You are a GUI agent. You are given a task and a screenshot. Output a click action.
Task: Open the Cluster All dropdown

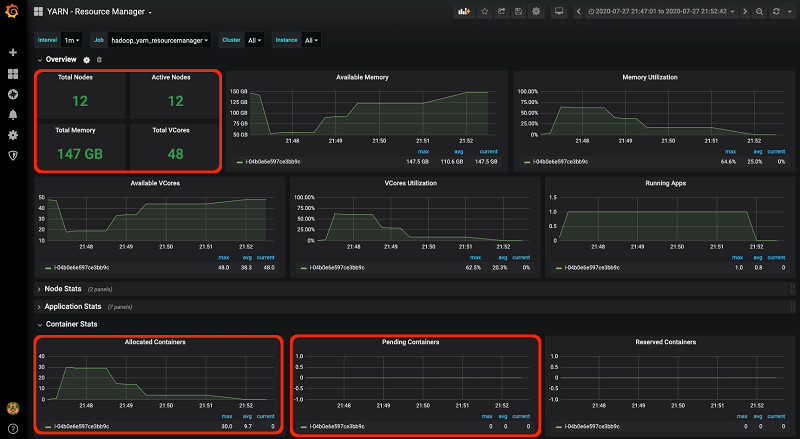[x=254, y=40]
